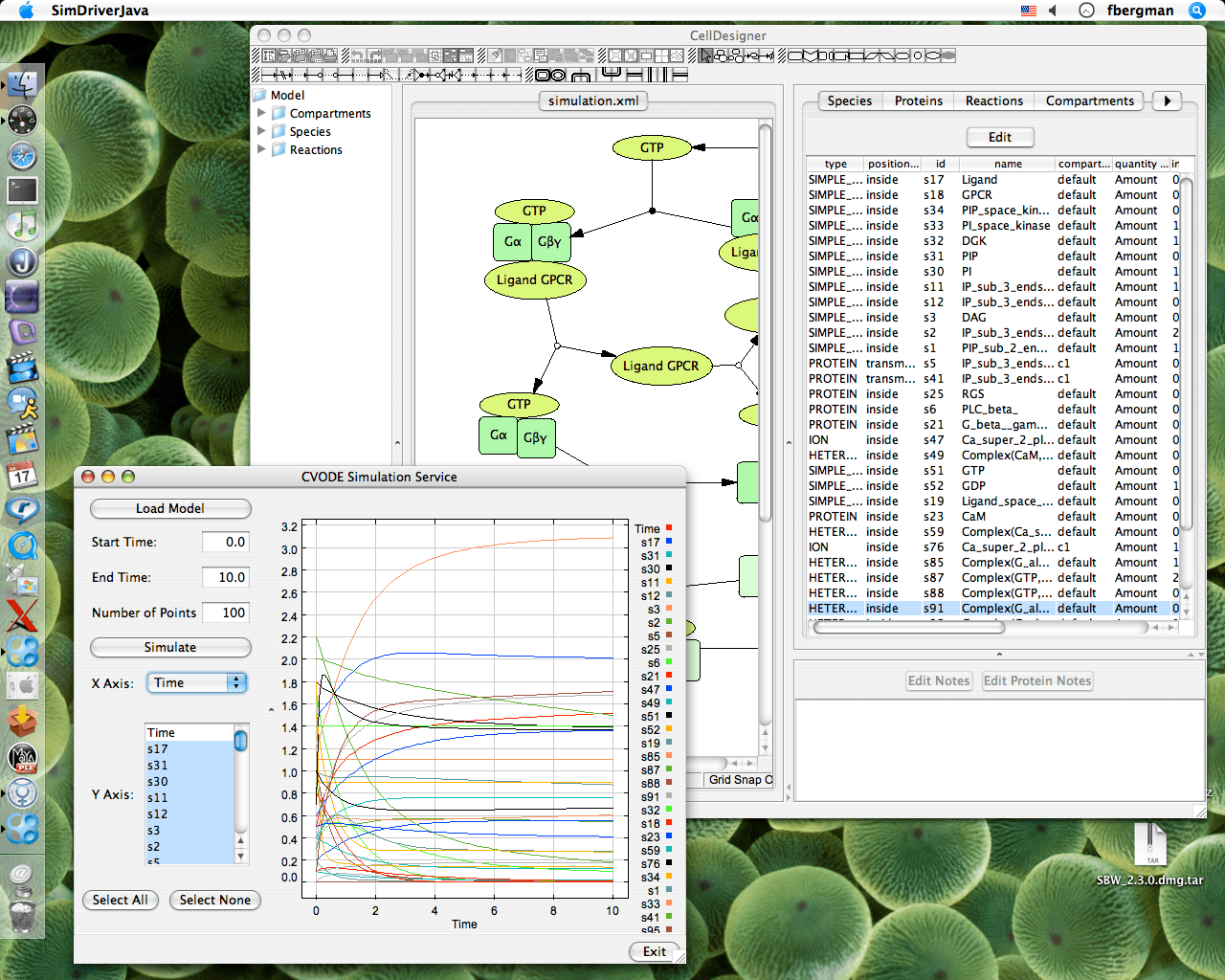Click the undo arrow toolbar icon
The height and width of the screenshot is (980, 1225).
point(356,56)
